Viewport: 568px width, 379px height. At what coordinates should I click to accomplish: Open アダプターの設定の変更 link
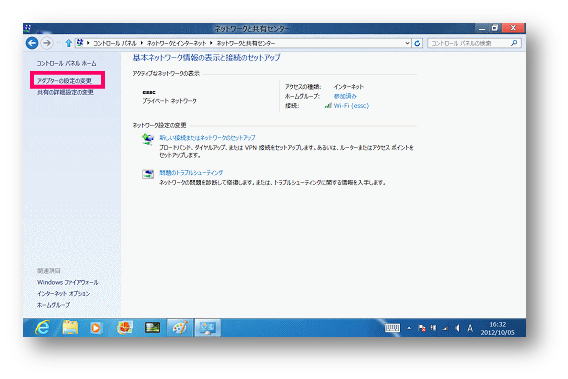coord(64,80)
